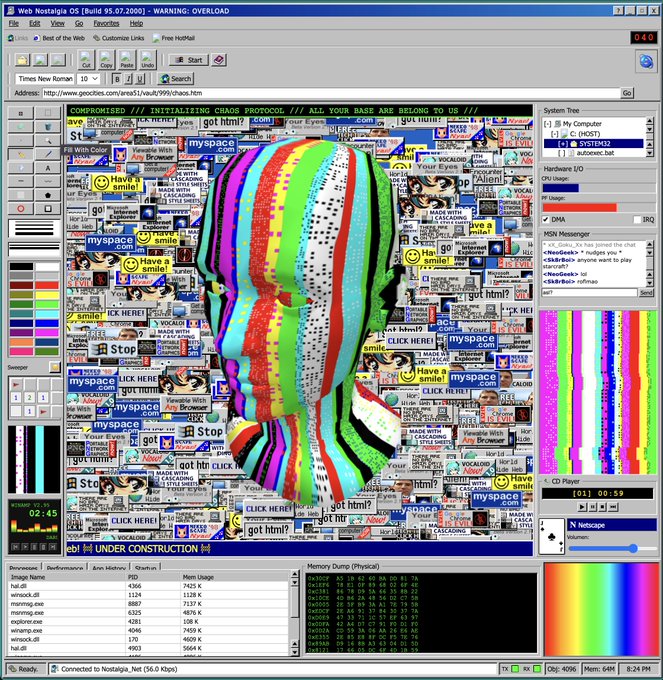The image size is (663, 680).
Task: Click the CD Player pause button
Action: pyautogui.click(x=592, y=507)
